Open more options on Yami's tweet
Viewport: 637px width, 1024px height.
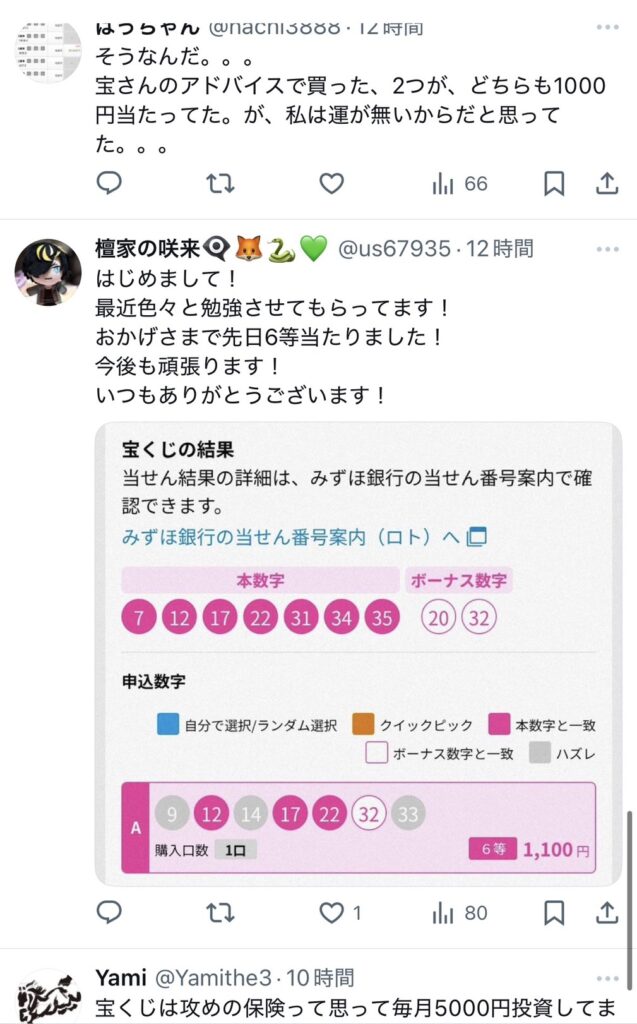coord(608,978)
